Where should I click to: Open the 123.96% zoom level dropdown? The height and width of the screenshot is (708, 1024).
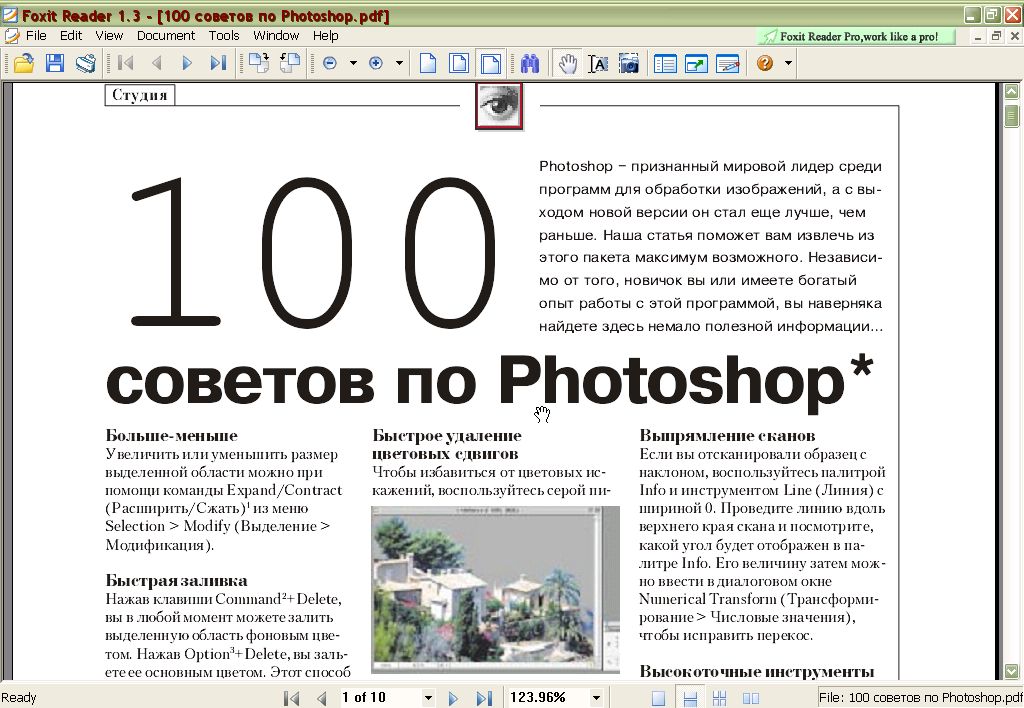pyautogui.click(x=596, y=698)
